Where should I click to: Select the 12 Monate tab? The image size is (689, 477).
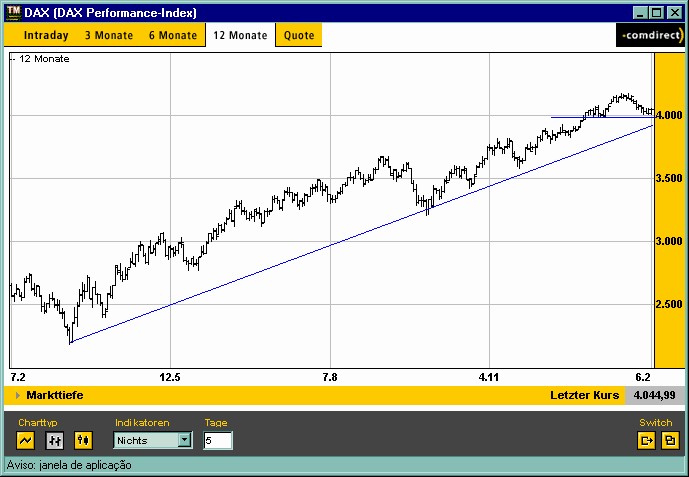pyautogui.click(x=240, y=35)
